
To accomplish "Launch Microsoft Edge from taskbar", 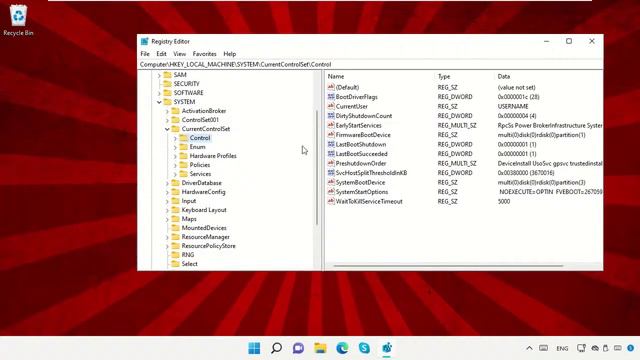I will tap(342, 348).
